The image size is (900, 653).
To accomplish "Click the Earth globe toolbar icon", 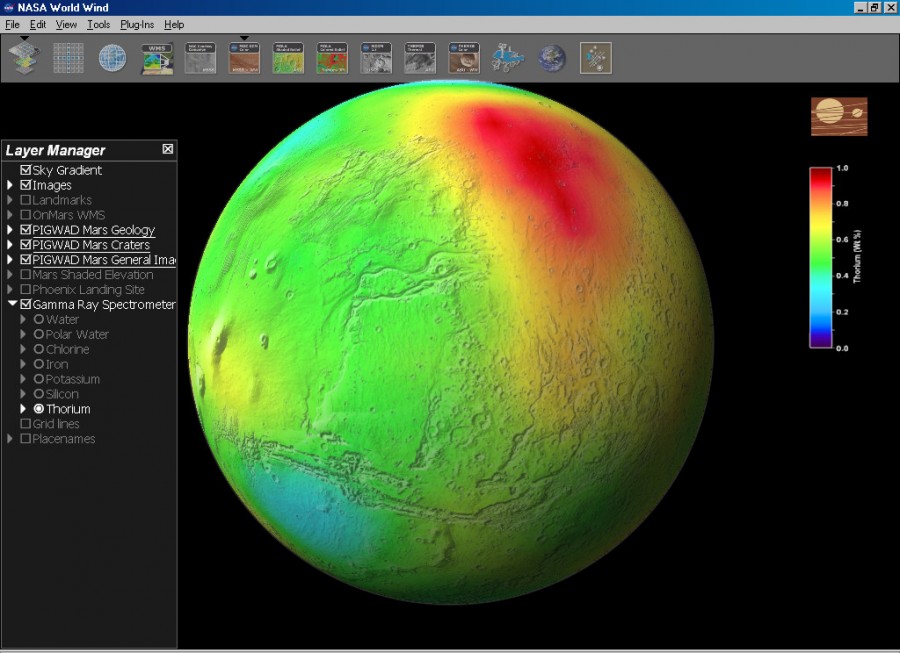I will tap(552, 58).
